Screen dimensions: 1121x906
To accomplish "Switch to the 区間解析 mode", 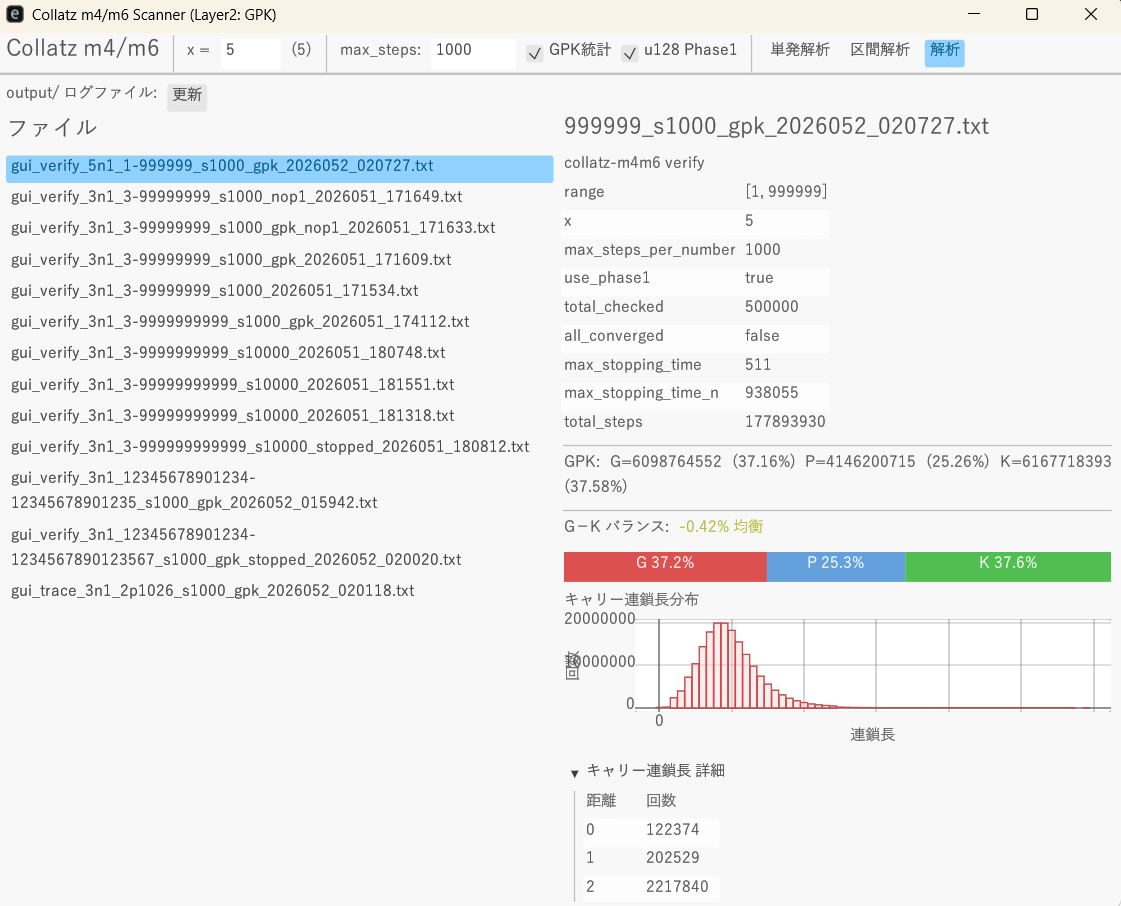I will (879, 48).
